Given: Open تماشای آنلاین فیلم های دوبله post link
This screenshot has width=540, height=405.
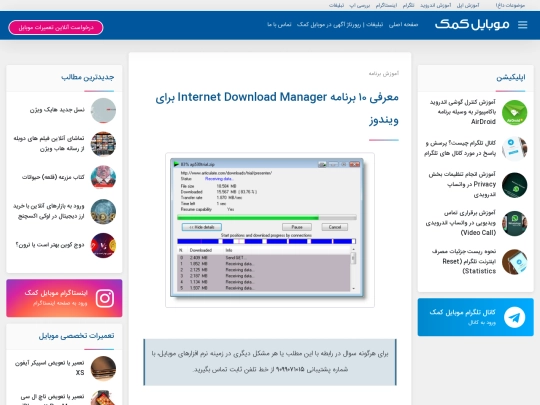Looking at the screenshot, I should 49,143.
